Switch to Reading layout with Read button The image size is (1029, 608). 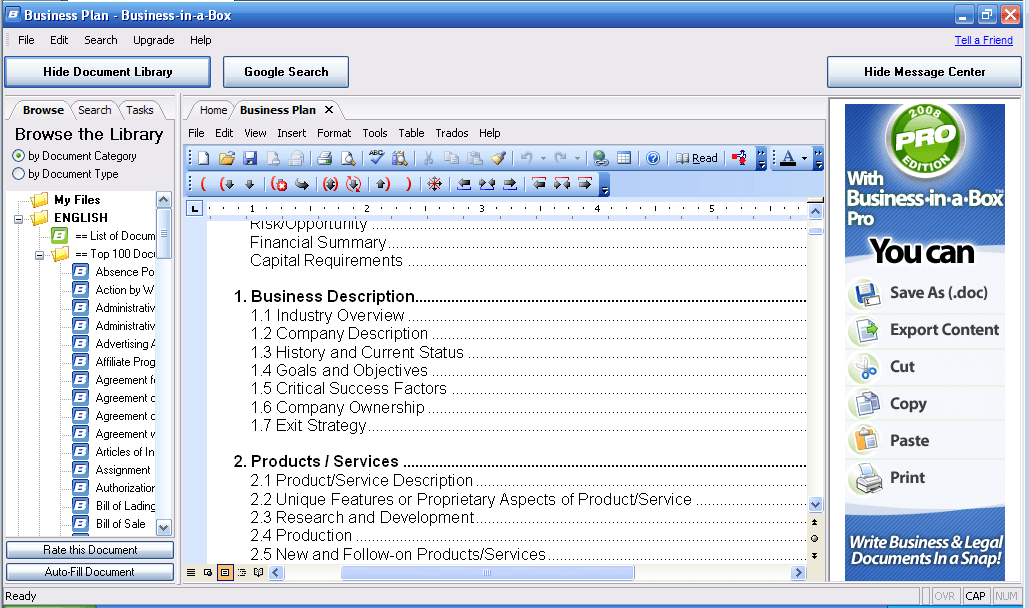(697, 158)
